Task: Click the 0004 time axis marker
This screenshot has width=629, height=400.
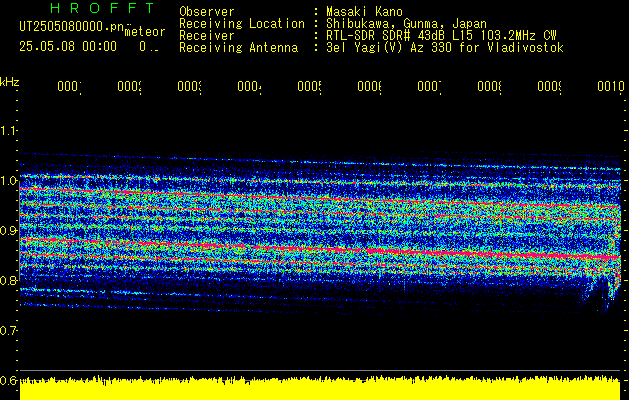Action: pyautogui.click(x=250, y=86)
